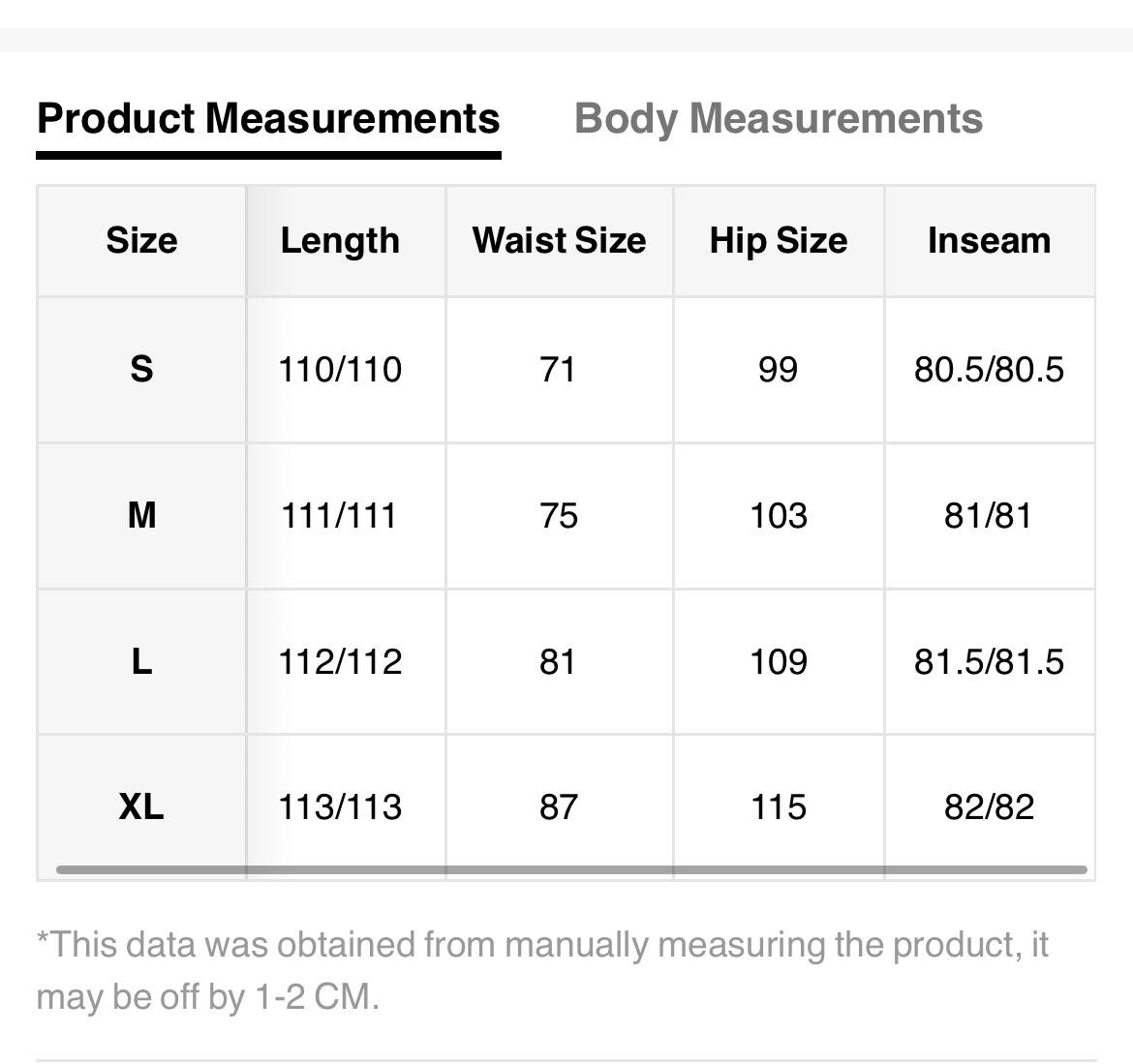Select the XL size row label

(141, 806)
